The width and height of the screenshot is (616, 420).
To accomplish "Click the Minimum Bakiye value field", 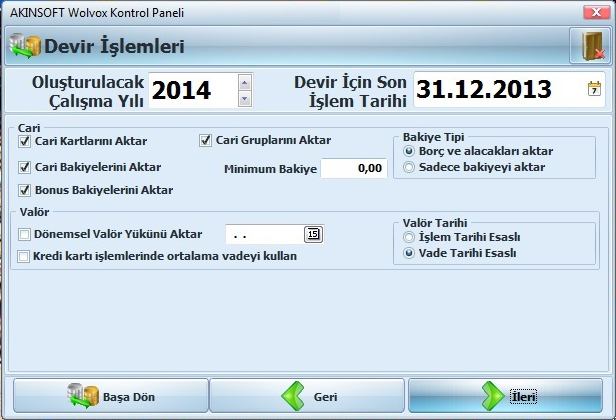I will coord(354,169).
